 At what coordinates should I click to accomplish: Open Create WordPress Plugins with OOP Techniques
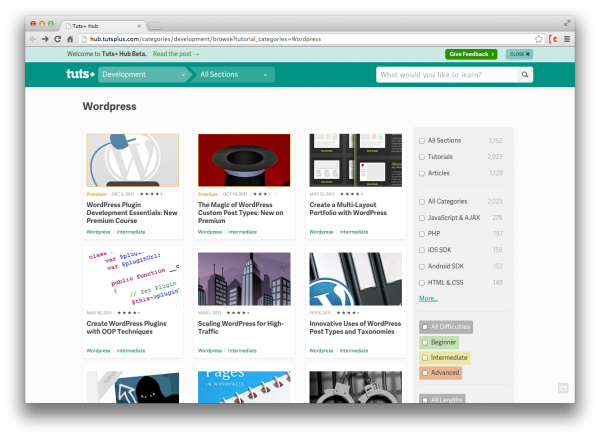pos(126,327)
